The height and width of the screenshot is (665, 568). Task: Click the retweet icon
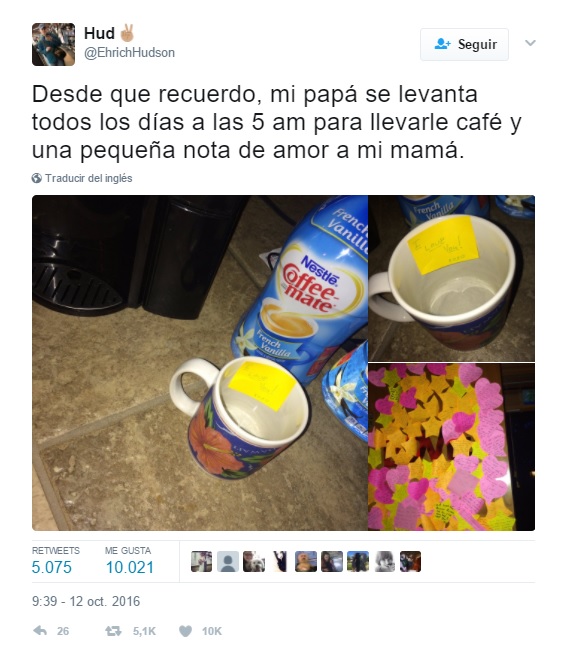coord(113,631)
